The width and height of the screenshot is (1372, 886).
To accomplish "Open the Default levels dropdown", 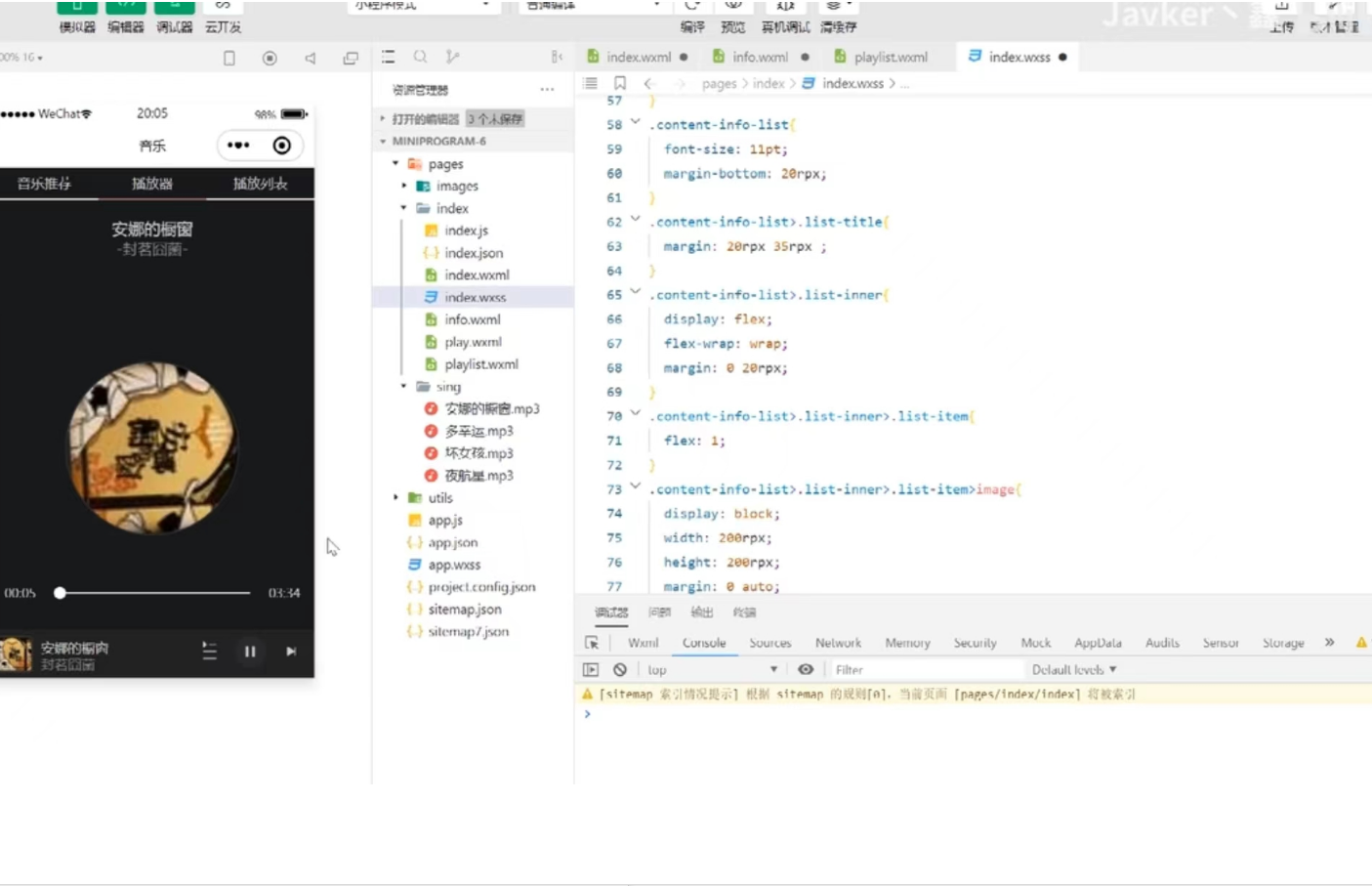I will click(x=1074, y=669).
